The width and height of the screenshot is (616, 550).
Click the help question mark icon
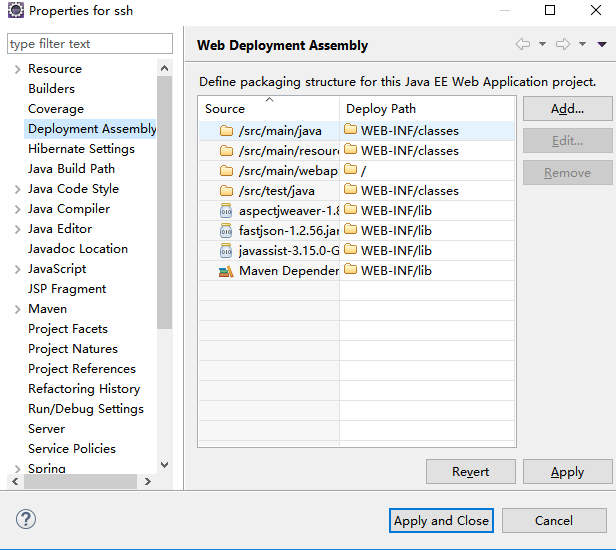pyautogui.click(x=26, y=519)
